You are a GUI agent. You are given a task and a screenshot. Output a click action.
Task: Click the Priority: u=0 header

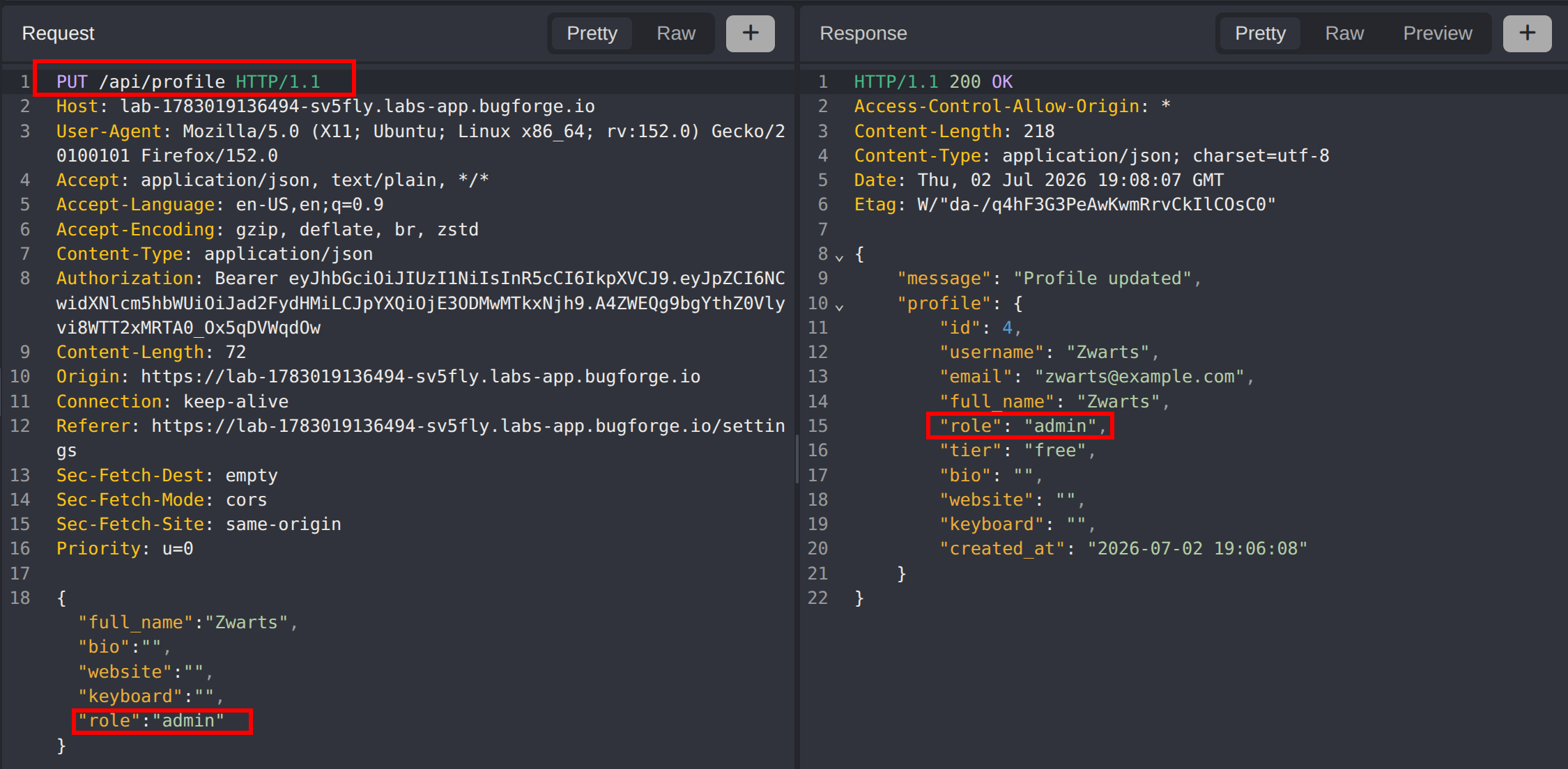(125, 548)
